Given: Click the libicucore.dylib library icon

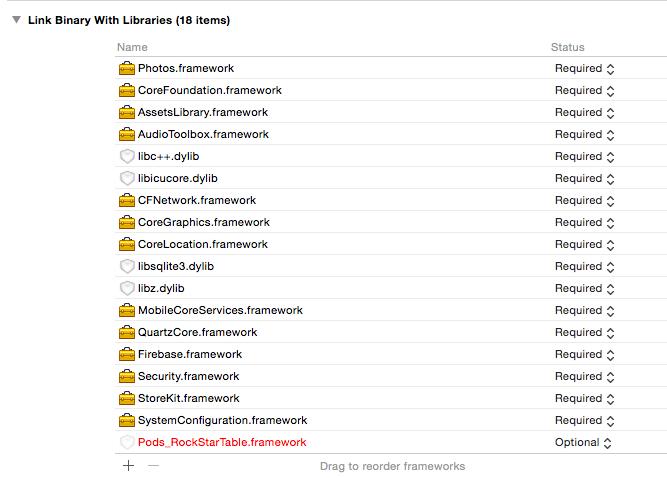Looking at the screenshot, I should click(127, 178).
